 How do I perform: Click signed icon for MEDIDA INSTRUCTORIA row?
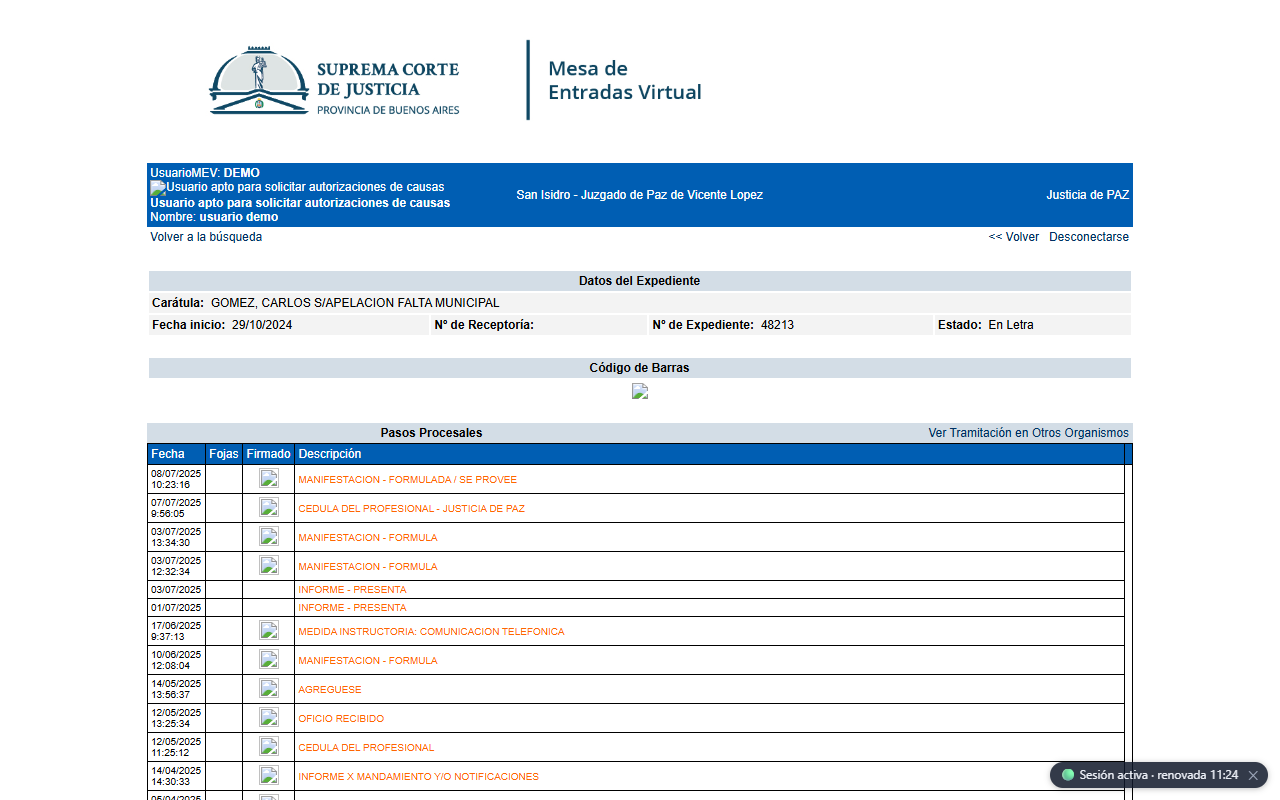[x=269, y=631]
